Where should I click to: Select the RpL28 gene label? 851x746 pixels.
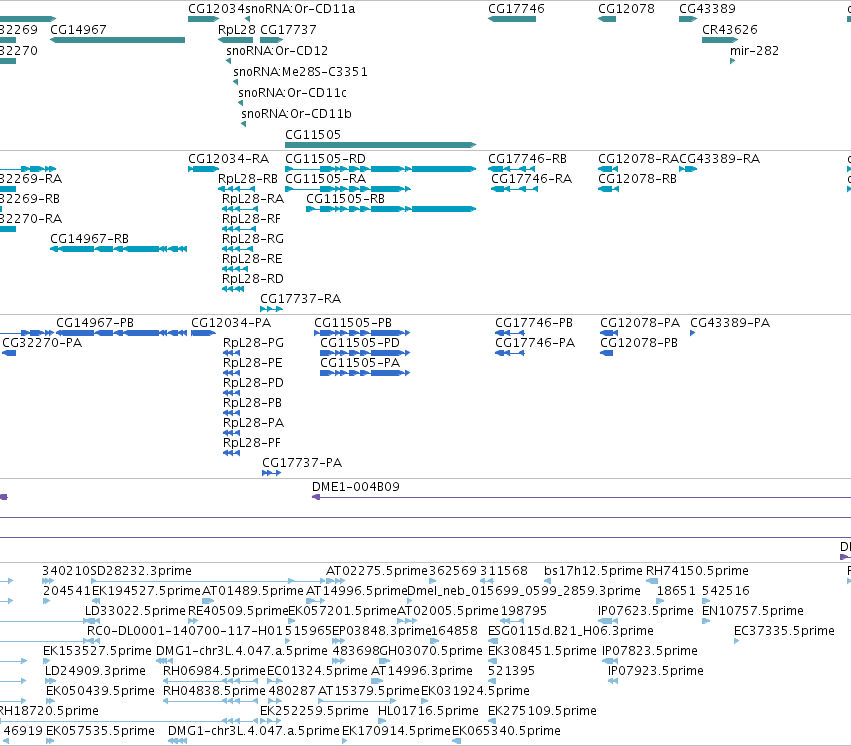coord(237,30)
